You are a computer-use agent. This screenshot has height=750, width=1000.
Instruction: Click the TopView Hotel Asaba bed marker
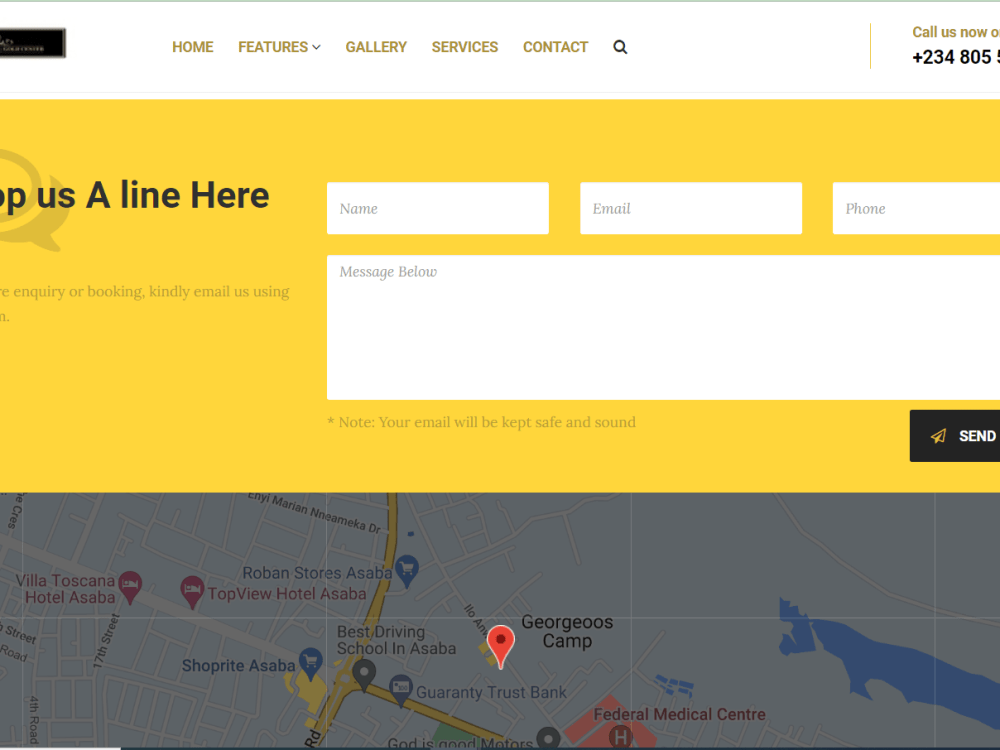pyautogui.click(x=192, y=592)
